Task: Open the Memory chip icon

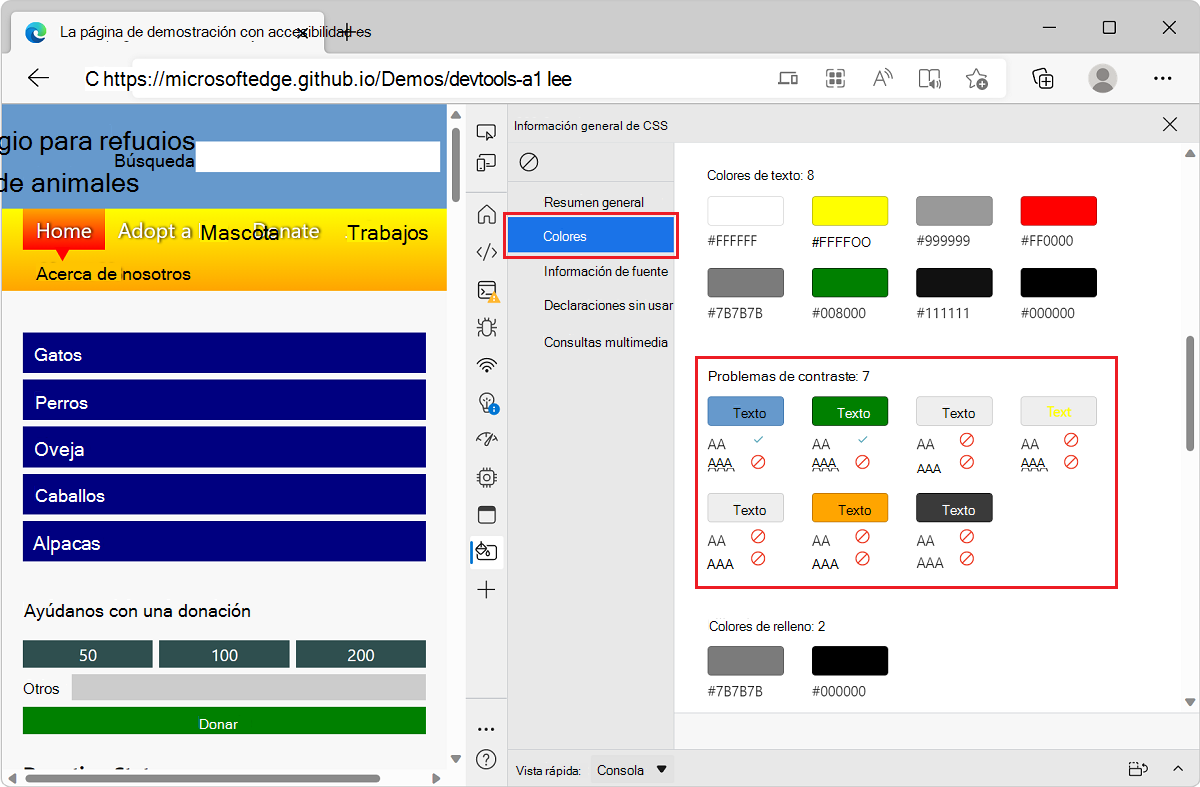Action: [486, 477]
